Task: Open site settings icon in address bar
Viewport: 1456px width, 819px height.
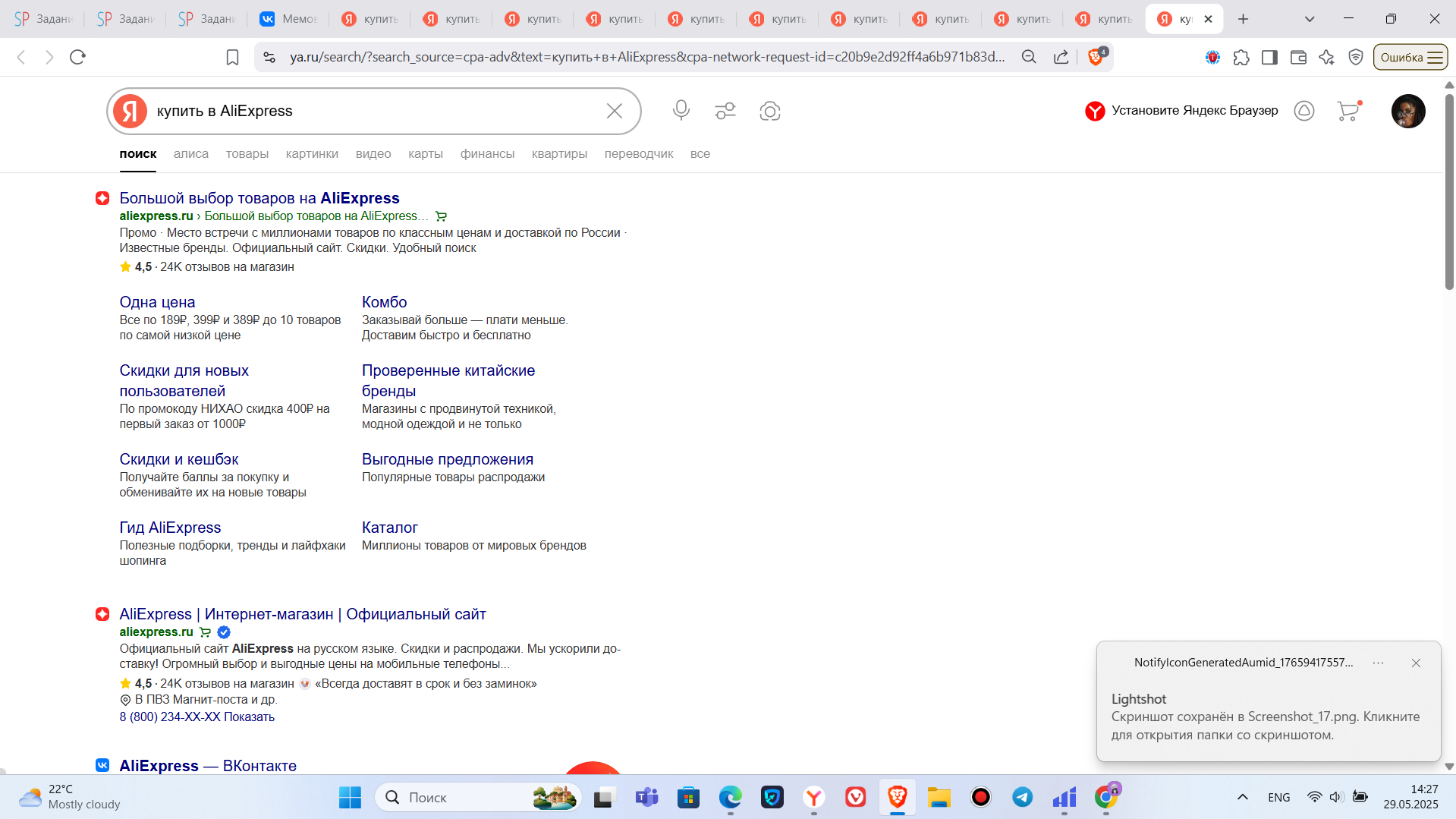Action: point(269,57)
